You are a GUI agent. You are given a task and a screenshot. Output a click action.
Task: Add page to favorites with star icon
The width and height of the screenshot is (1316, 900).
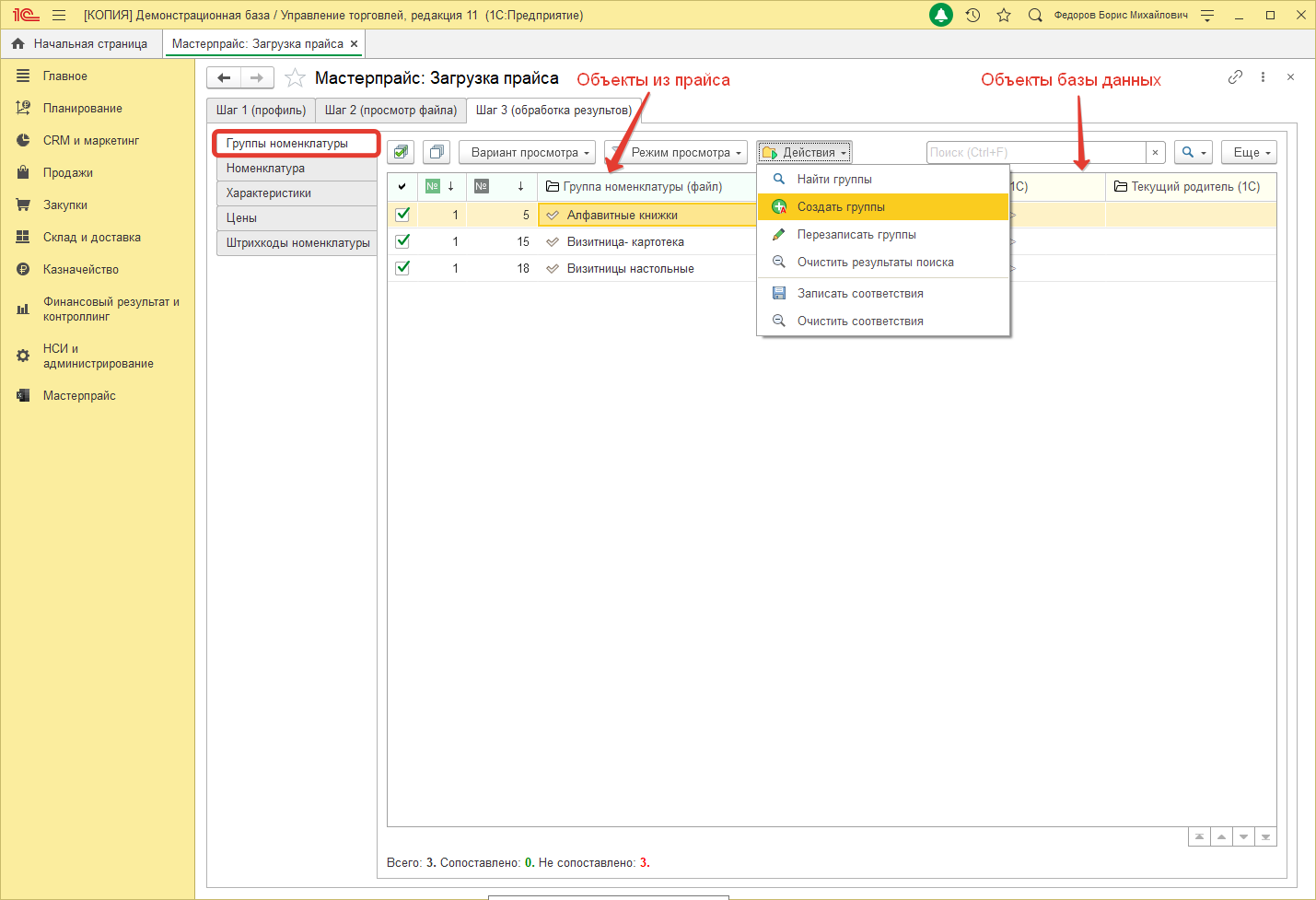(295, 78)
